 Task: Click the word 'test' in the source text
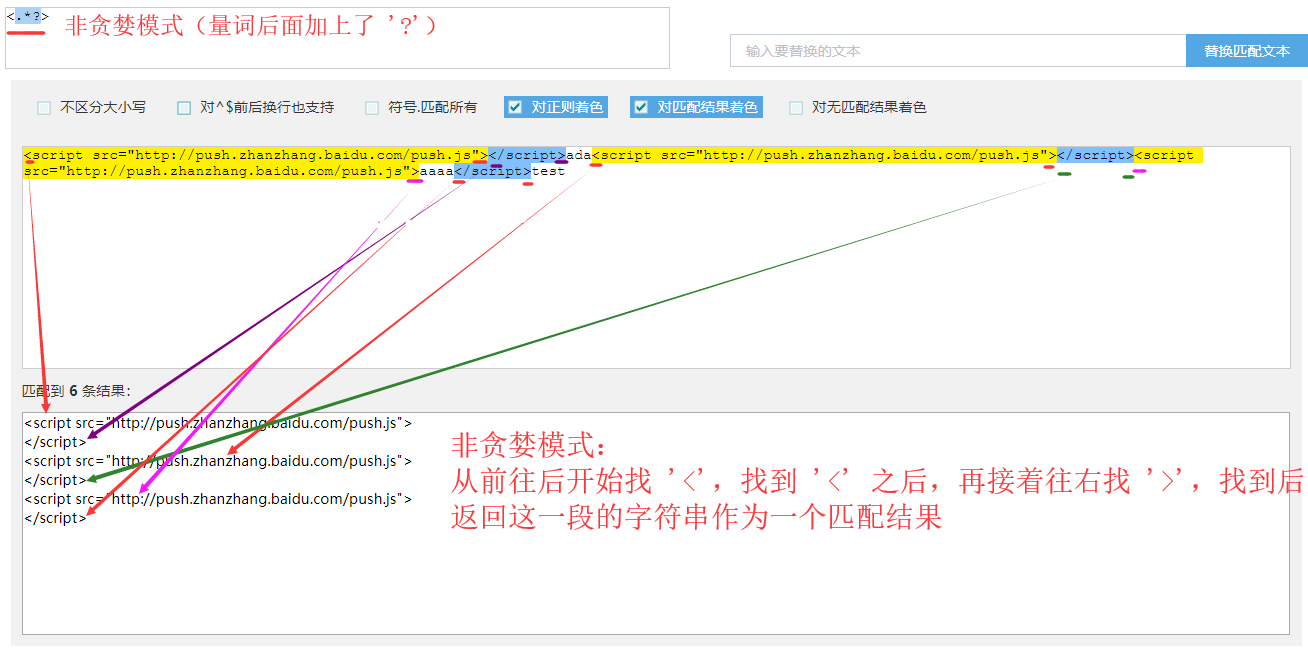548,171
